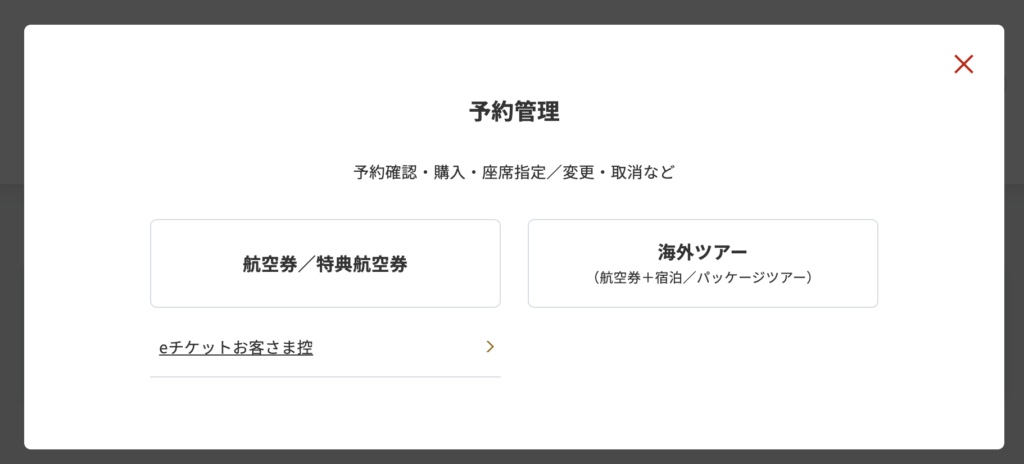This screenshot has height=464, width=1024.
Task: Close the 予約管理 dialog with red X
Action: (x=963, y=64)
